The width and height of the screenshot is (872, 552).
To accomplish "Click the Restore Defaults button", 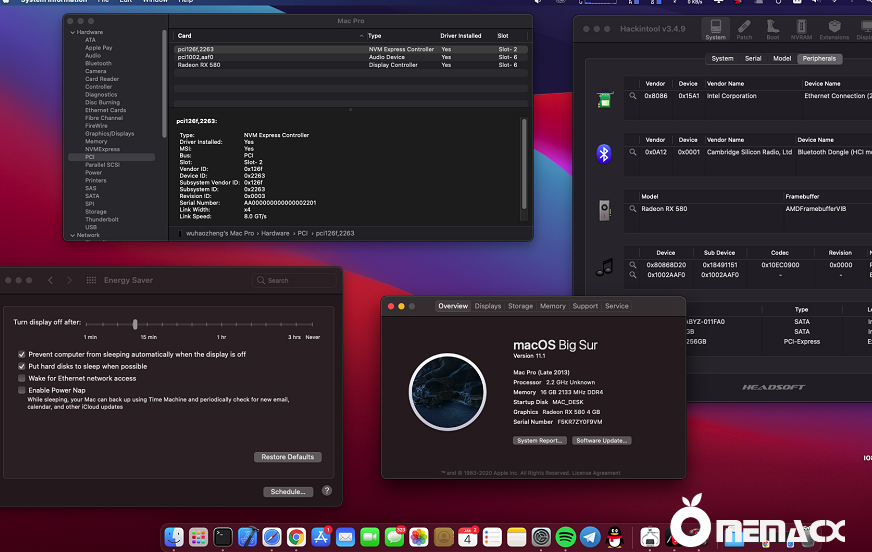I will pyautogui.click(x=288, y=457).
